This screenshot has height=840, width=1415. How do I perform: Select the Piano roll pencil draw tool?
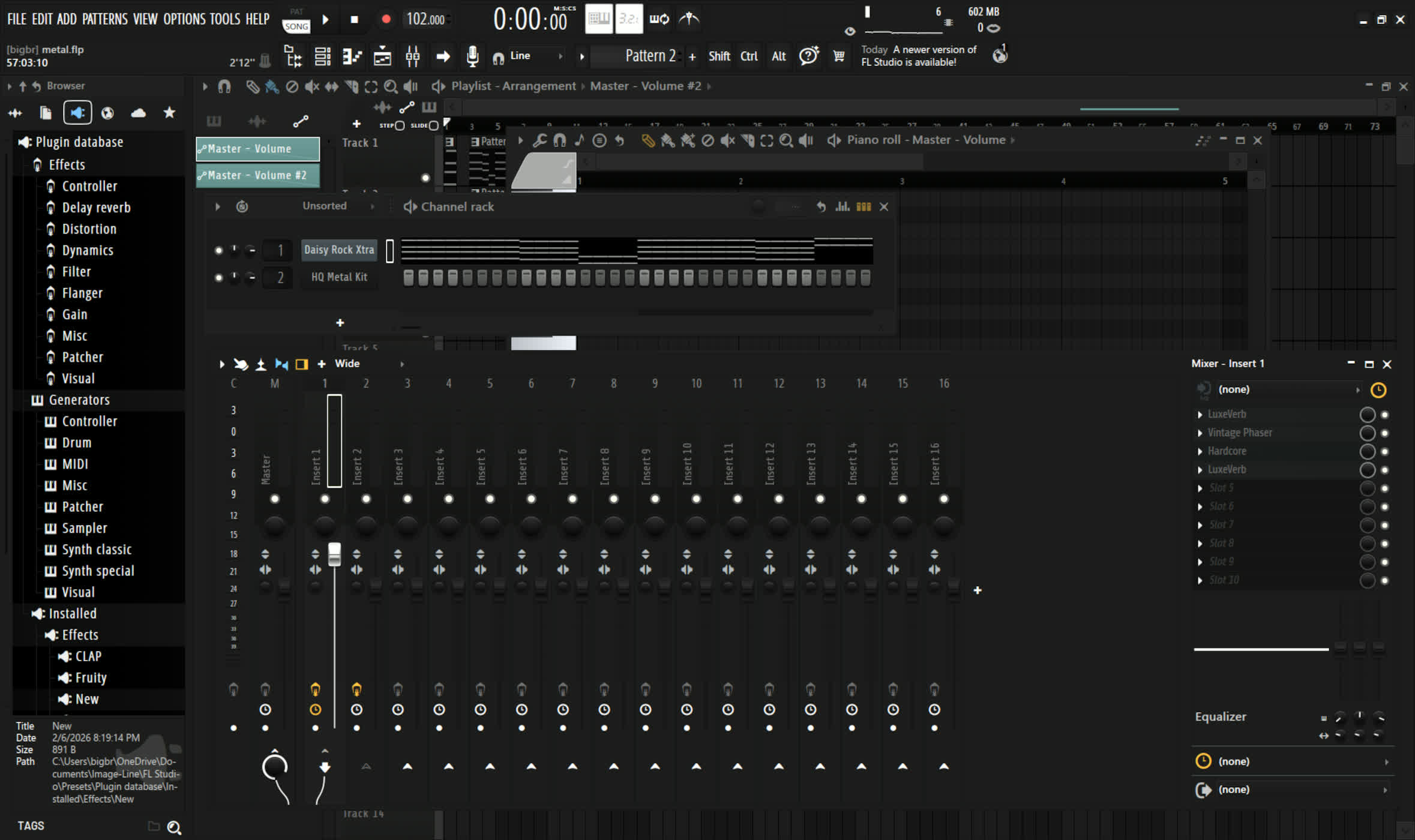coord(647,140)
